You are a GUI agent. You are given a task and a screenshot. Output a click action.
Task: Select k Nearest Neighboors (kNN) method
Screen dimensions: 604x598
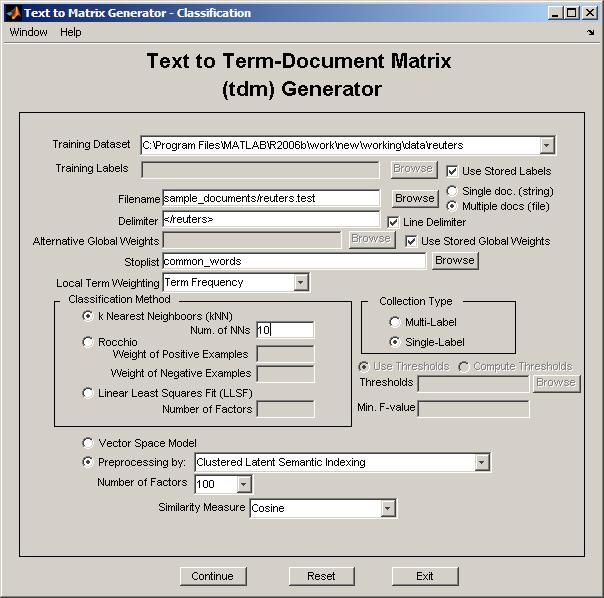pyautogui.click(x=88, y=316)
